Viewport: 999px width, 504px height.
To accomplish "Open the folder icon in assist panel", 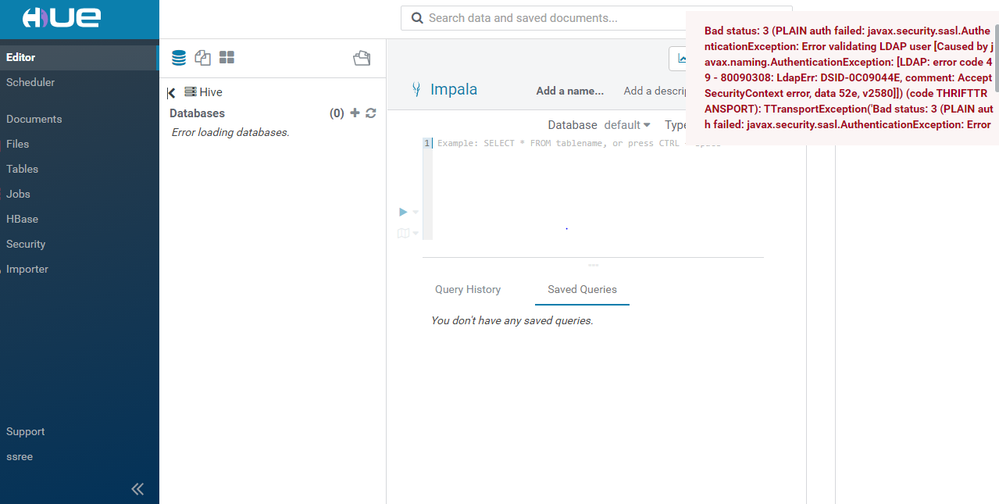I will point(362,58).
